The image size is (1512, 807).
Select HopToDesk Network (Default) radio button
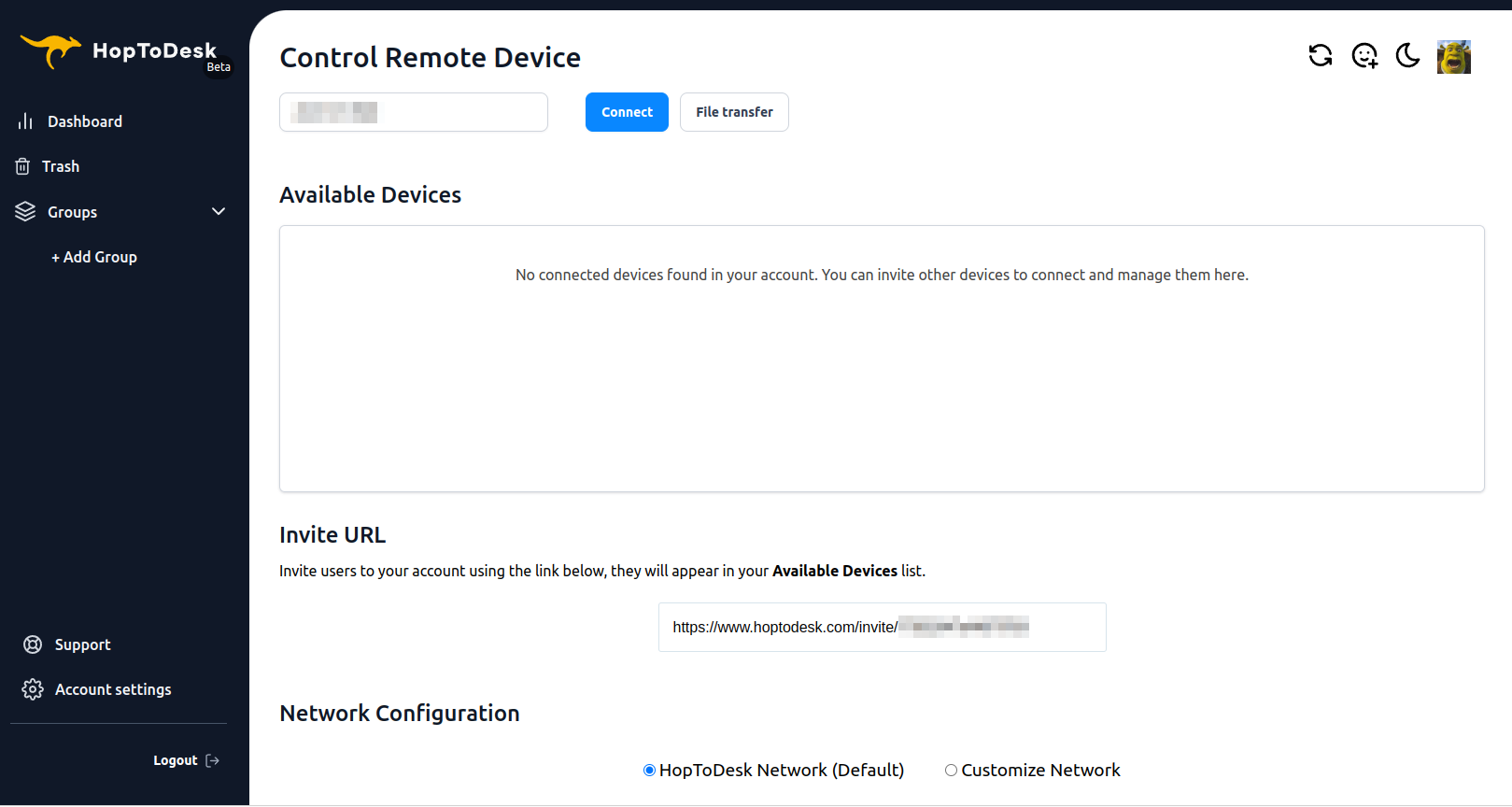coord(649,771)
